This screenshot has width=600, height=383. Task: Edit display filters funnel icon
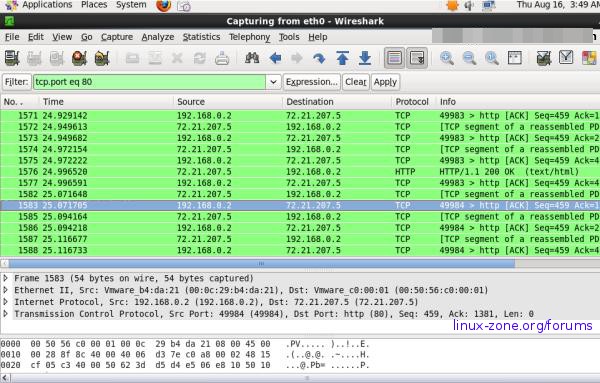pos(566,58)
